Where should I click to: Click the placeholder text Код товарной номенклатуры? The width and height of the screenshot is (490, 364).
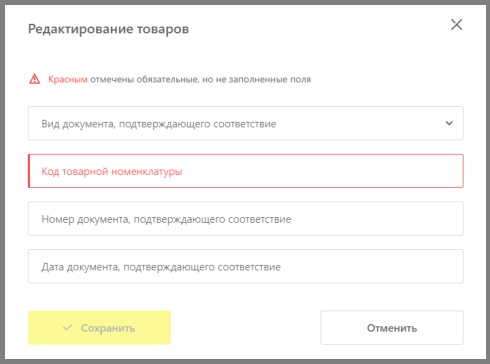click(x=112, y=172)
